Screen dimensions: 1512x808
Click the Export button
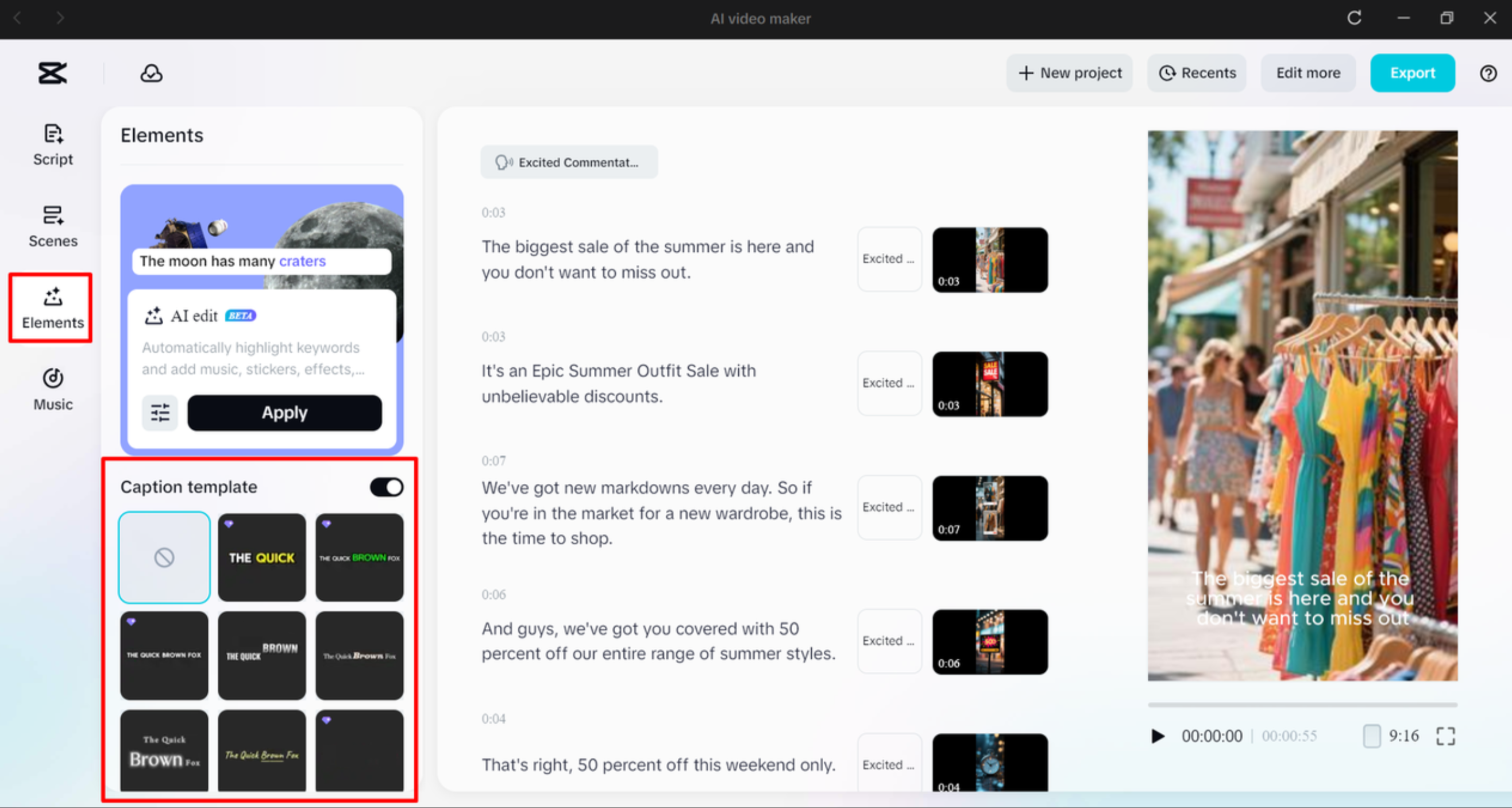(x=1411, y=73)
